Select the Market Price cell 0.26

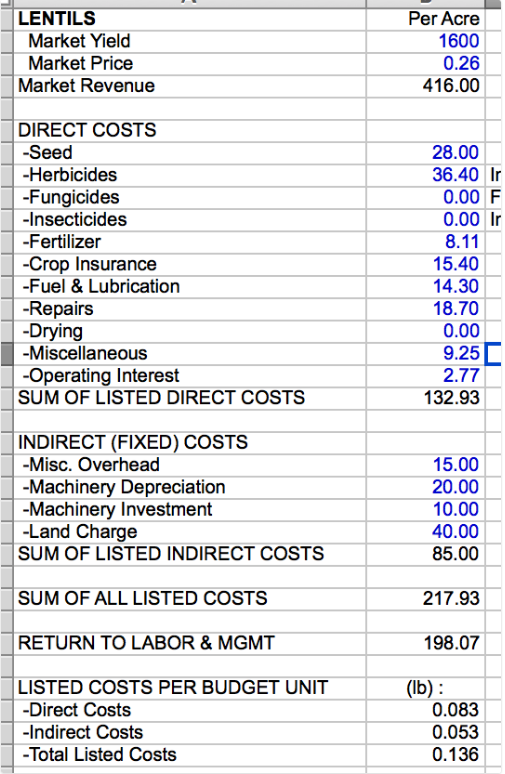point(426,63)
